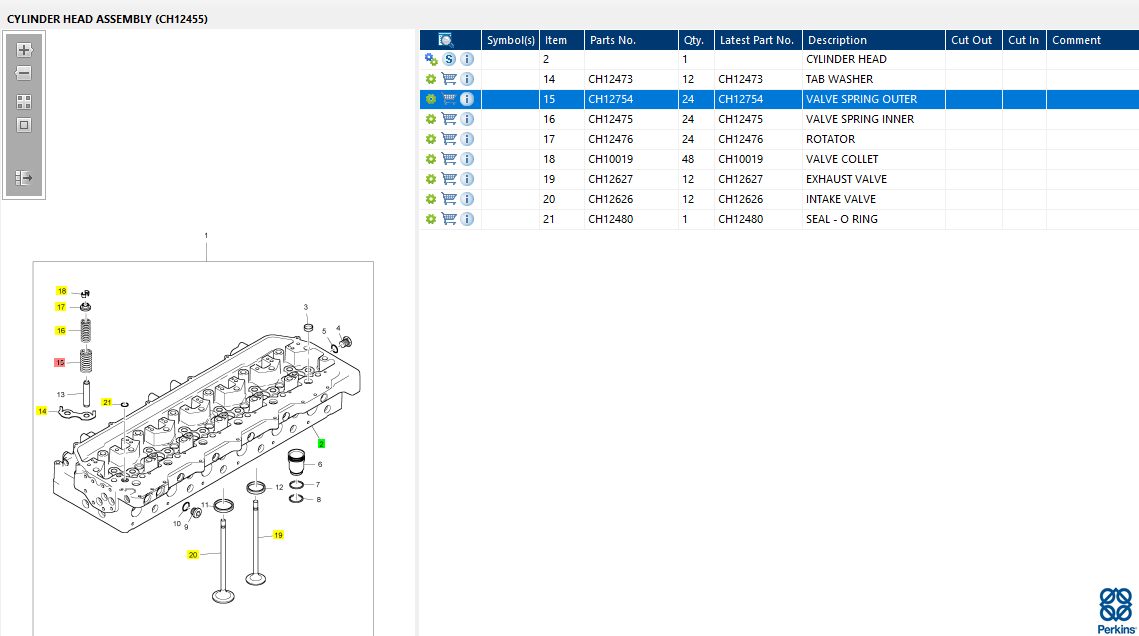Click the sub-assembly gears icon on CYLINDER HEAD row
This screenshot has height=636, width=1139.
pos(431,60)
